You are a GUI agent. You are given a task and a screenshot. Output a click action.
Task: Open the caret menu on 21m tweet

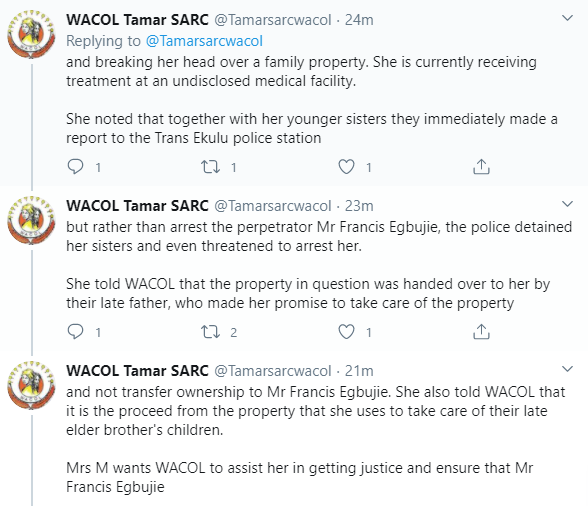pos(567,369)
